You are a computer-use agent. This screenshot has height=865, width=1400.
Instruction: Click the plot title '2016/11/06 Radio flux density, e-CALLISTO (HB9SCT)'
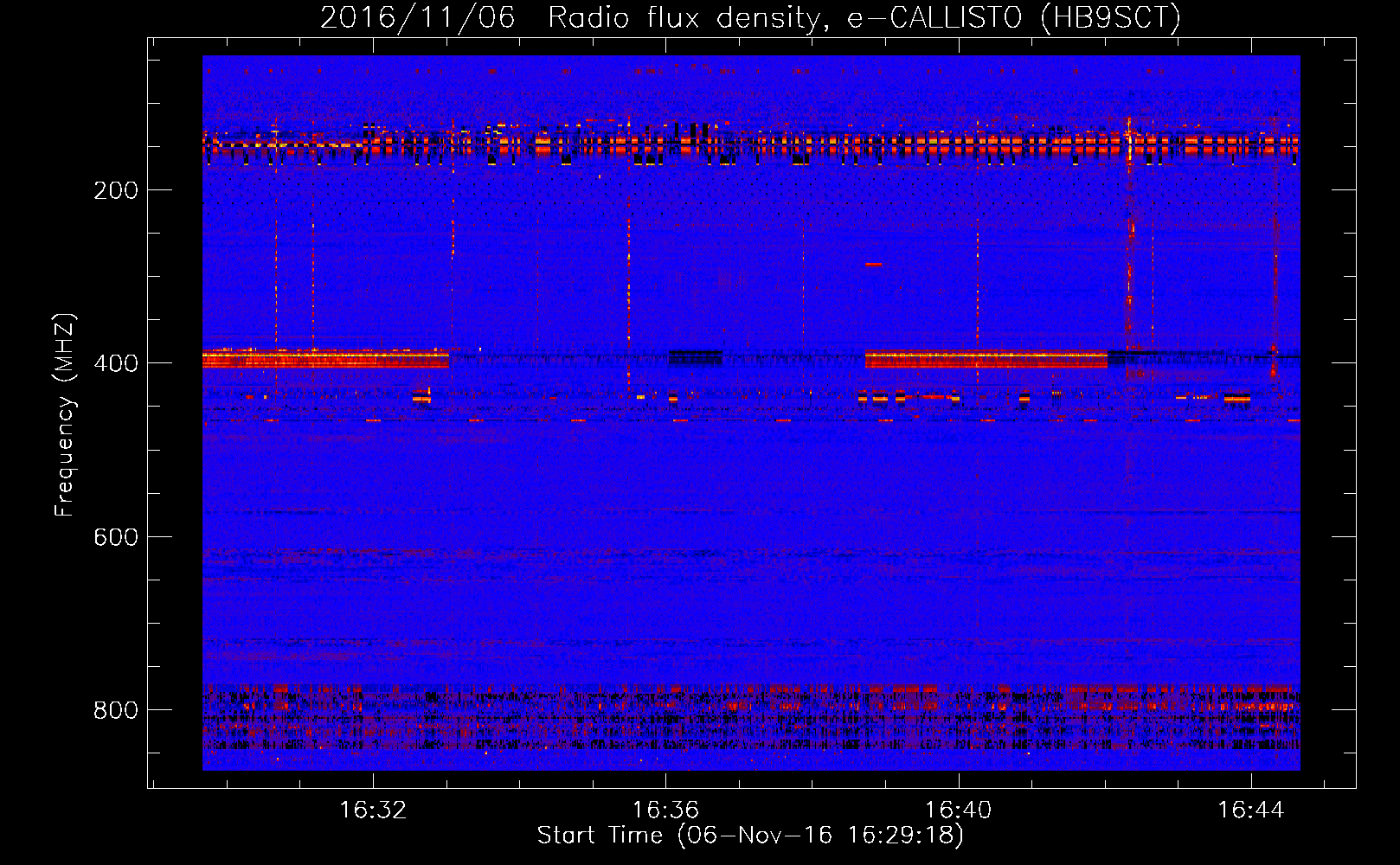click(x=750, y=17)
